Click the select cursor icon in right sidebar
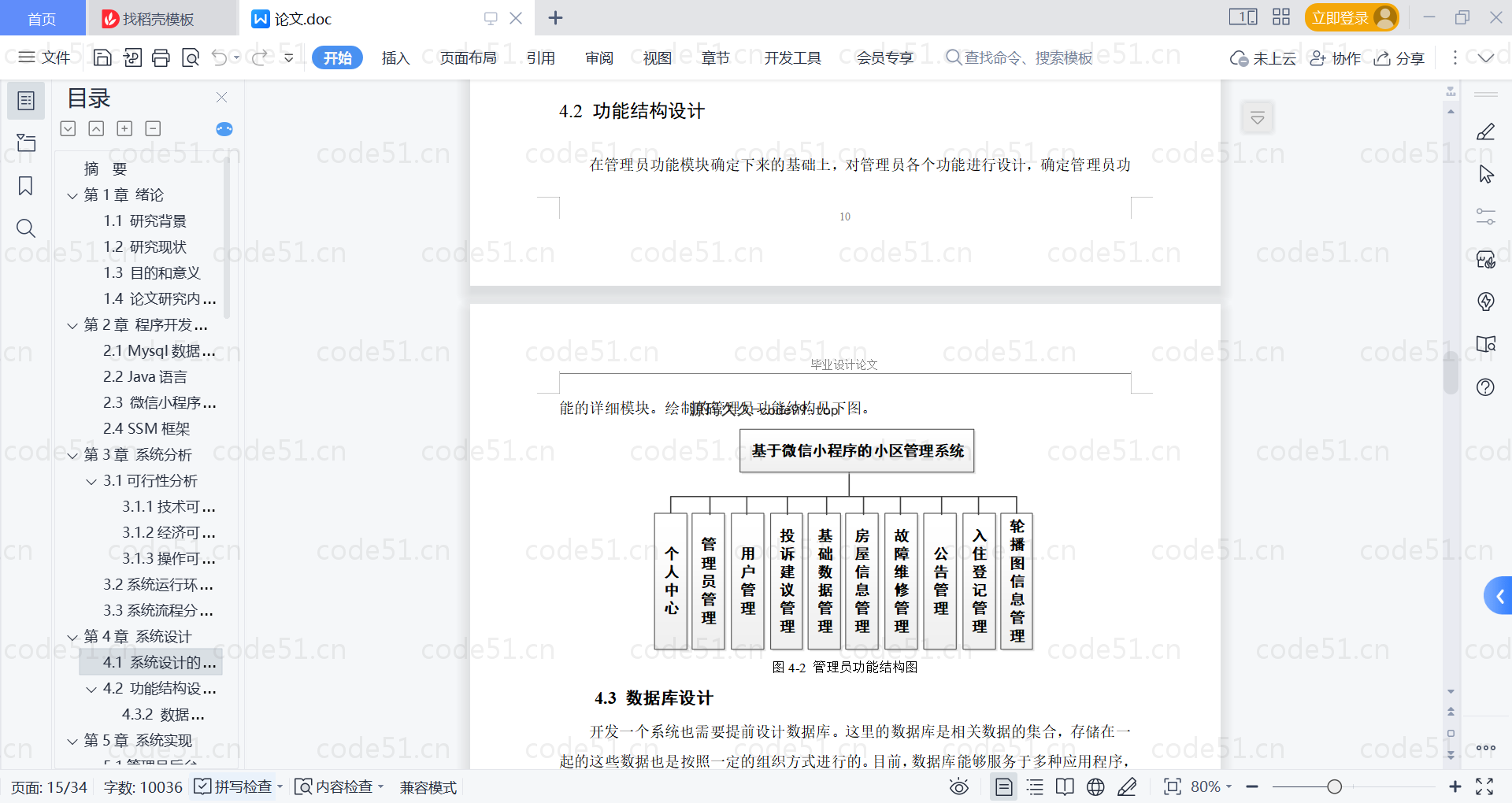The height and width of the screenshot is (803, 1512). pos(1486,174)
